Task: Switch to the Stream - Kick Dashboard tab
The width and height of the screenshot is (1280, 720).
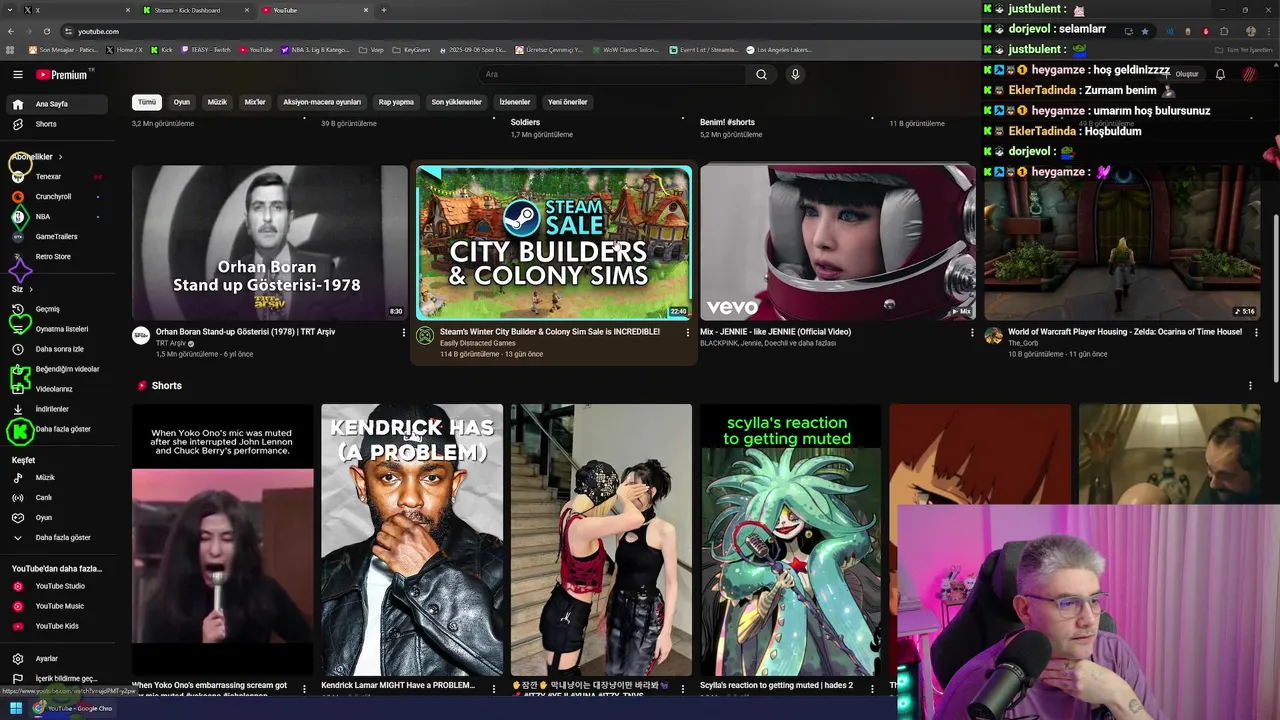Action: tap(195, 10)
